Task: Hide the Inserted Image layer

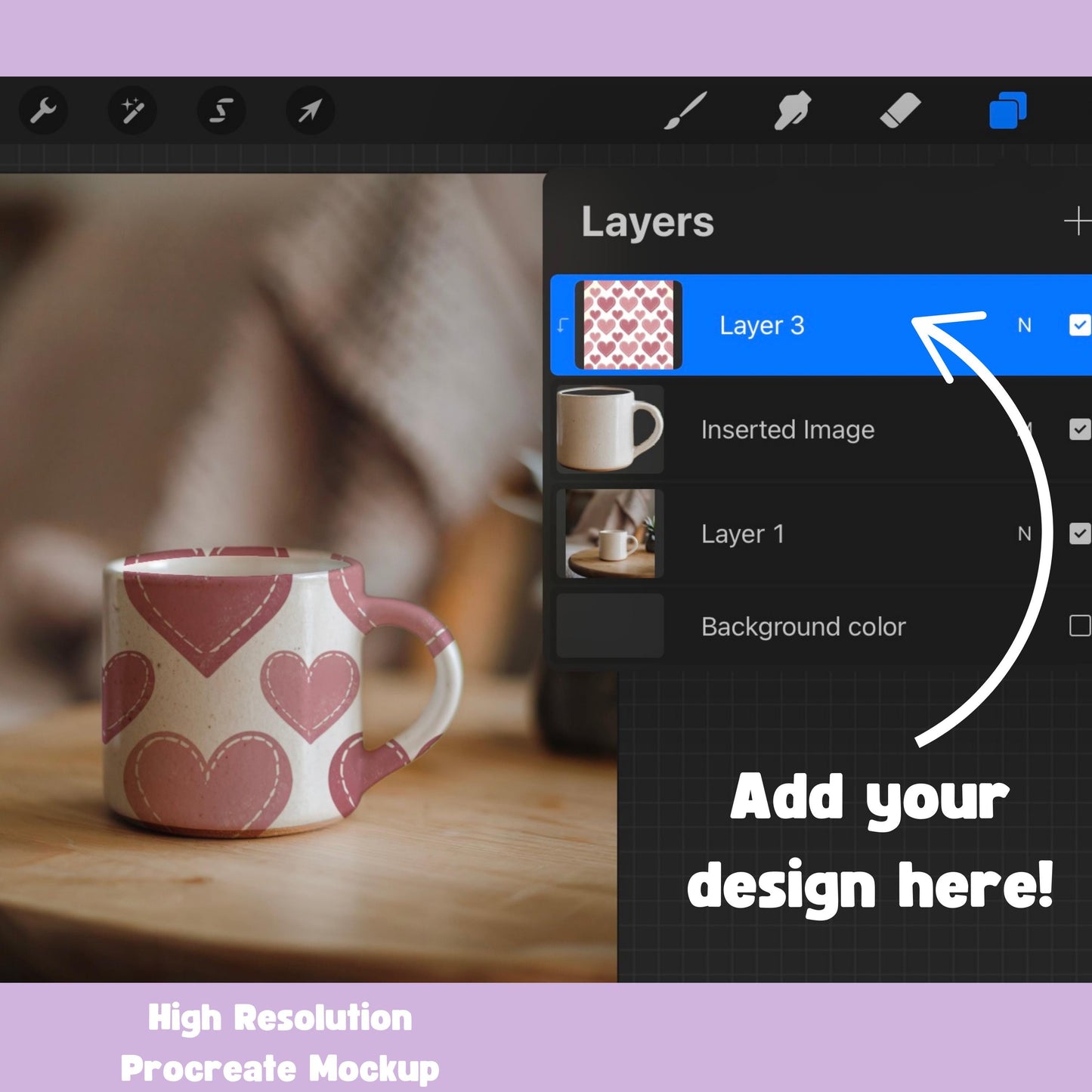Action: [x=1081, y=429]
